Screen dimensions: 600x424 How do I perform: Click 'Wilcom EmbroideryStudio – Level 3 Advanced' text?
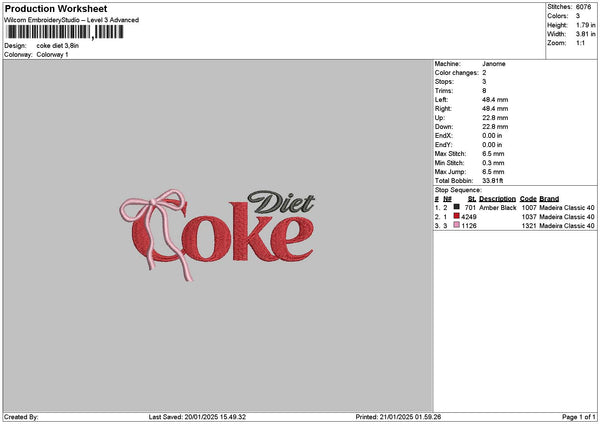coord(72,20)
